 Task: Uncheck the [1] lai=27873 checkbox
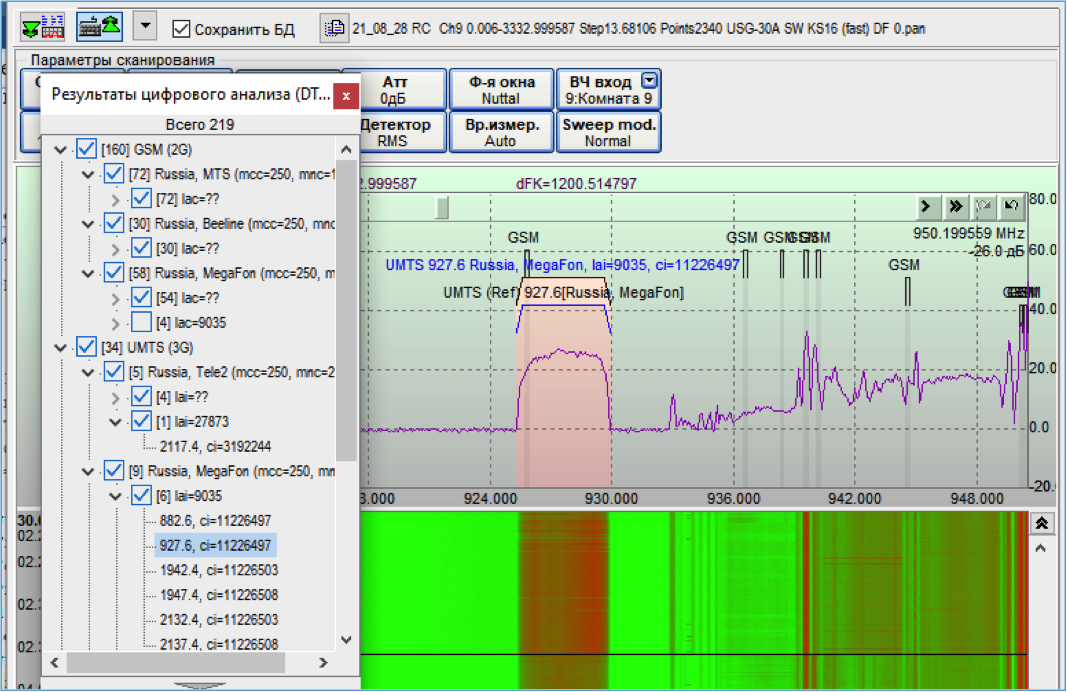[141, 421]
